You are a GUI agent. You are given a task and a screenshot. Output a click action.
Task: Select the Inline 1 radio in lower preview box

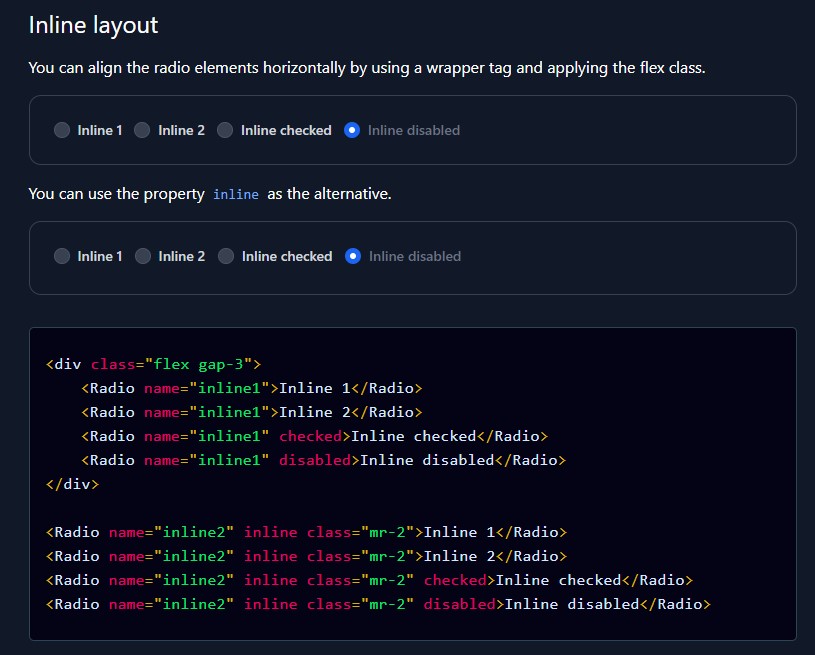(62, 256)
